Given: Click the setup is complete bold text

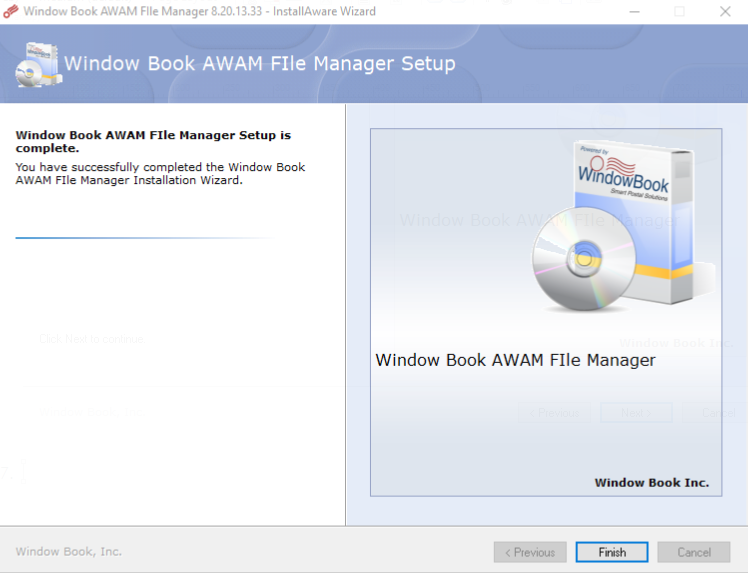Looking at the screenshot, I should (x=153, y=142).
